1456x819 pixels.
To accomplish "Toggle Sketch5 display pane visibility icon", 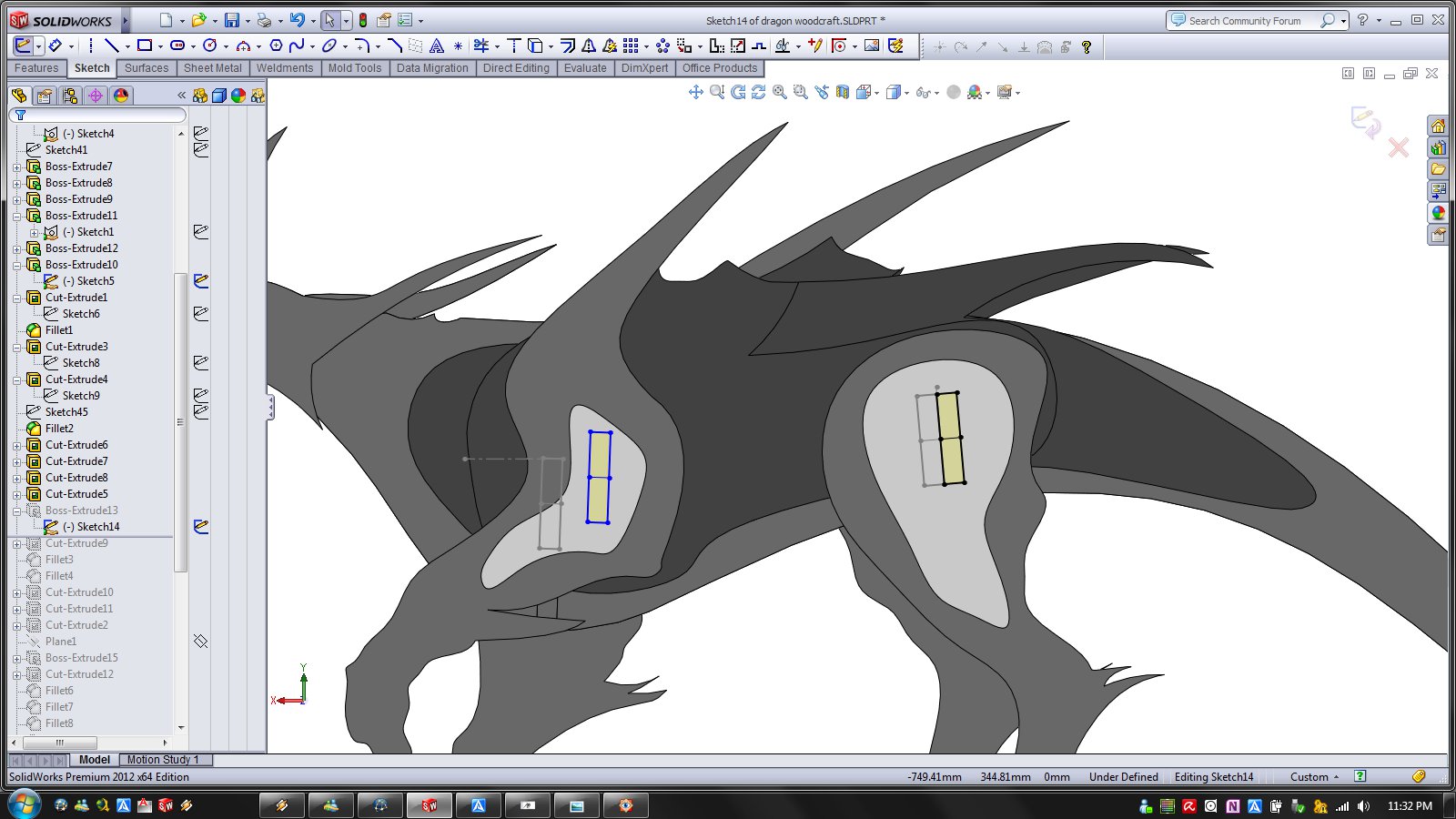I will tap(201, 281).
